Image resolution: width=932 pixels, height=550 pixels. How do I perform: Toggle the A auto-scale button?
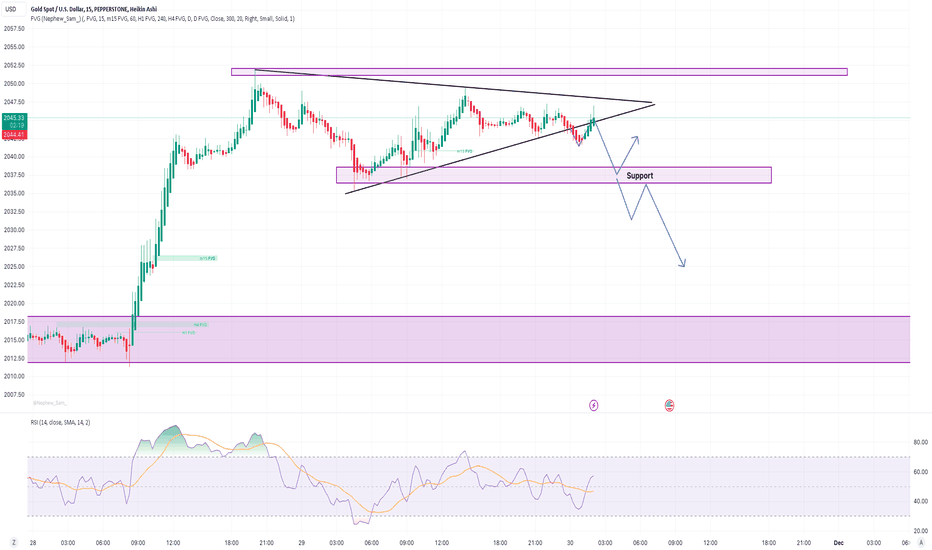(x=921, y=542)
